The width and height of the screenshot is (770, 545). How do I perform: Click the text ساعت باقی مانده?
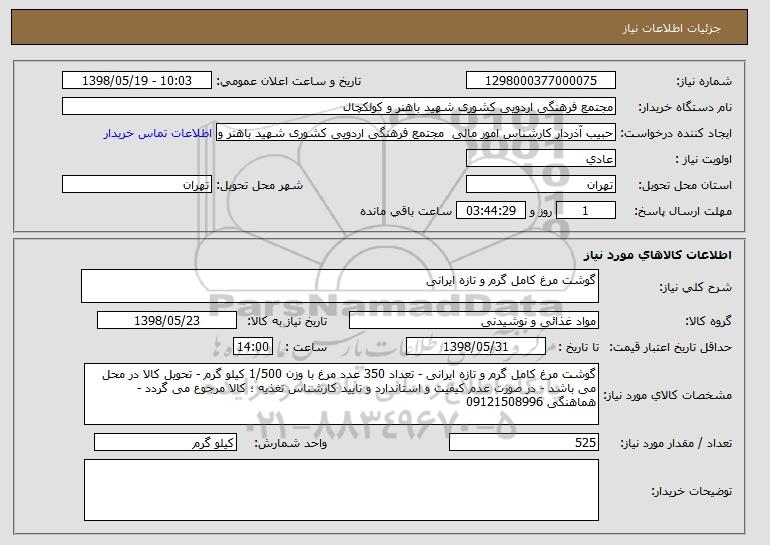pos(406,211)
